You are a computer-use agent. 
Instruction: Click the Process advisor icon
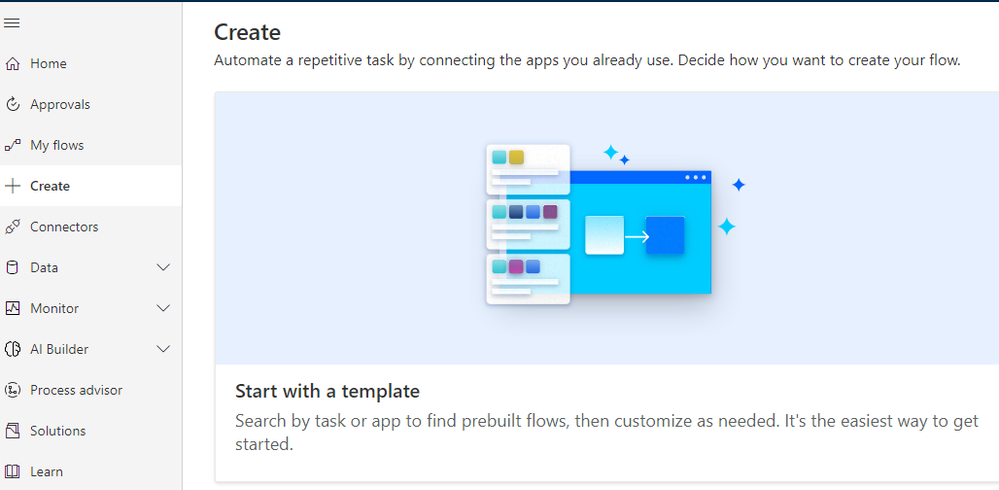(13, 390)
